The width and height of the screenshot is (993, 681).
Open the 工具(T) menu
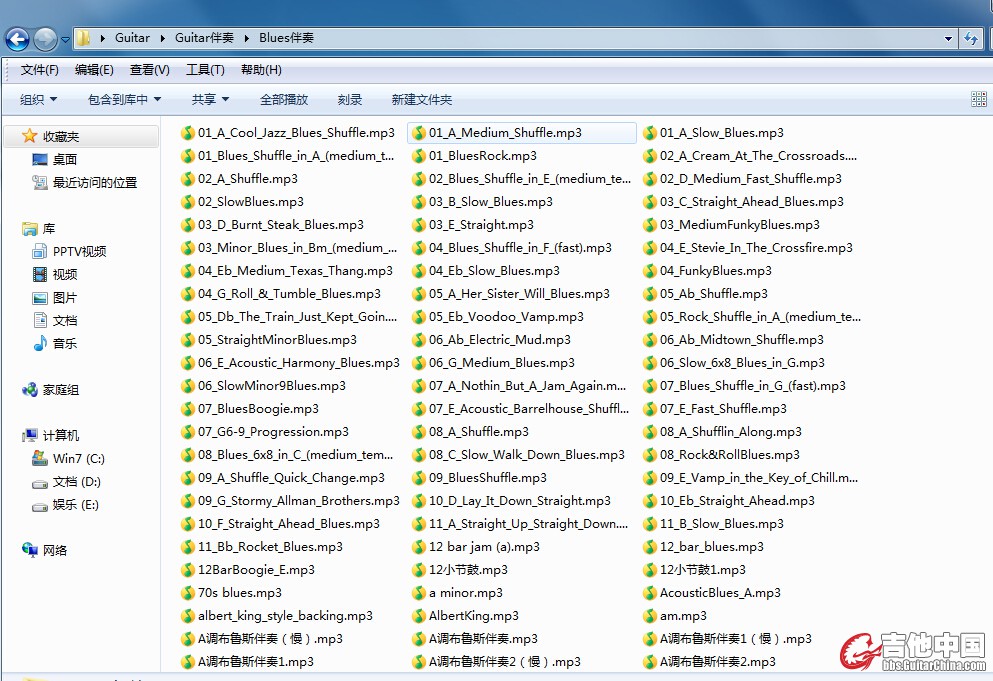pyautogui.click(x=205, y=70)
